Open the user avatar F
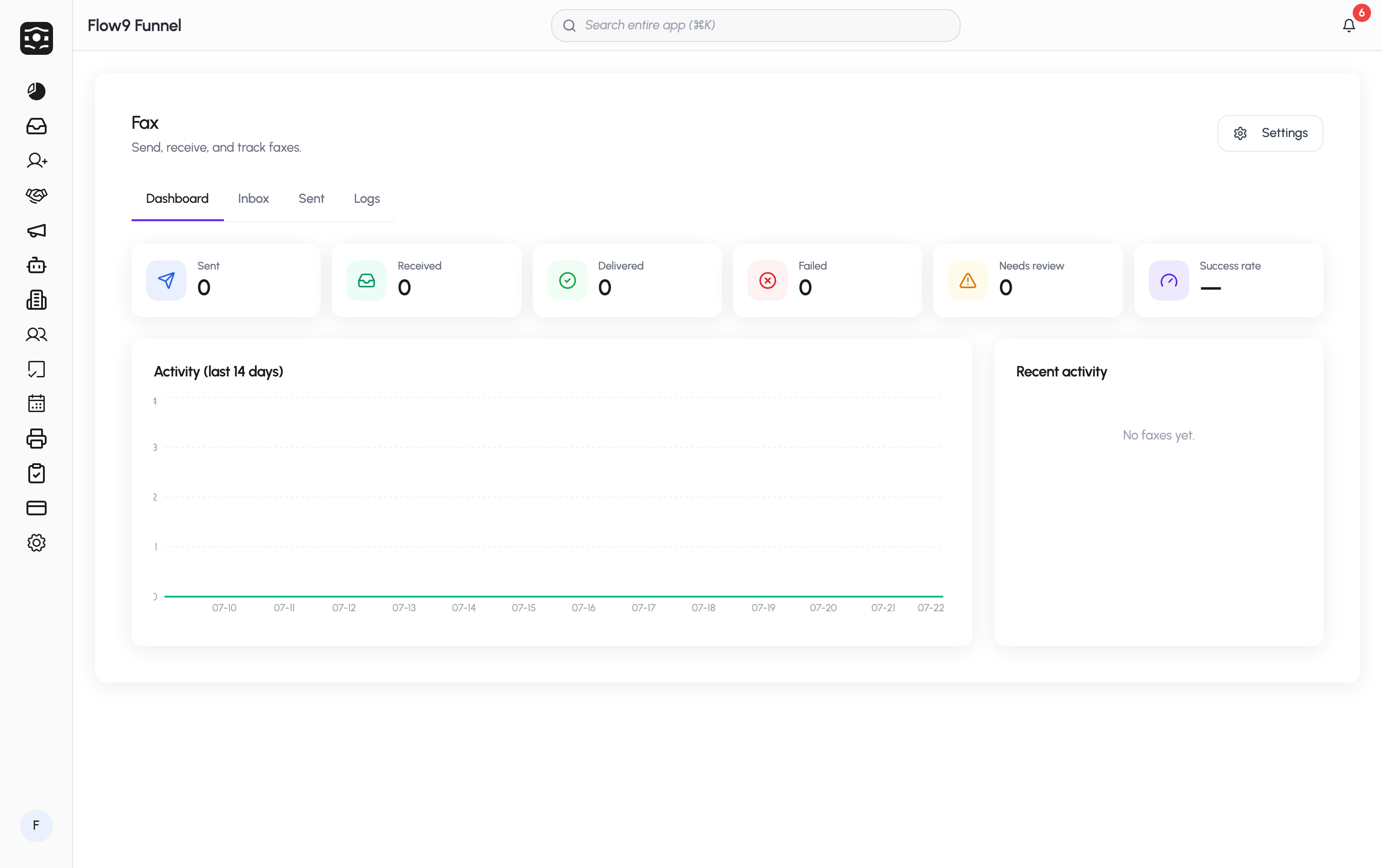 pyautogui.click(x=36, y=826)
